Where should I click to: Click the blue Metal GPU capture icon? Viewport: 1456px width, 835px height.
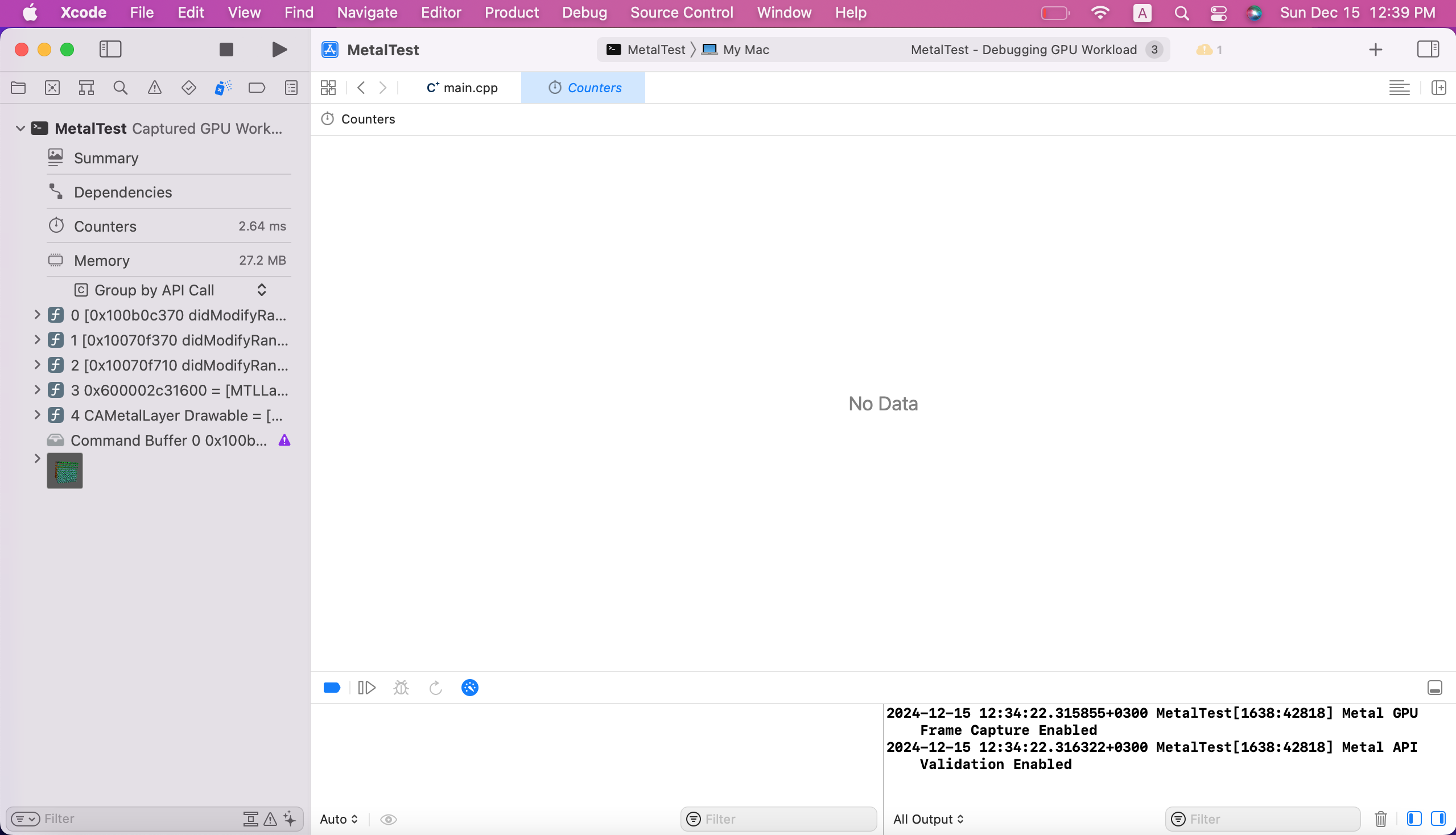point(470,688)
